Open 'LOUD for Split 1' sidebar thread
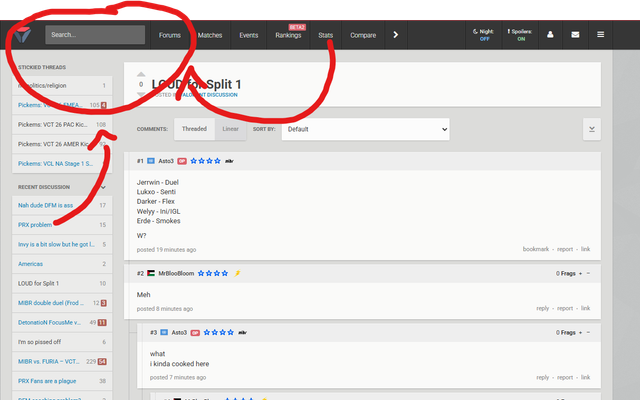Screen dimensions: 640x400 pos(62,284)
